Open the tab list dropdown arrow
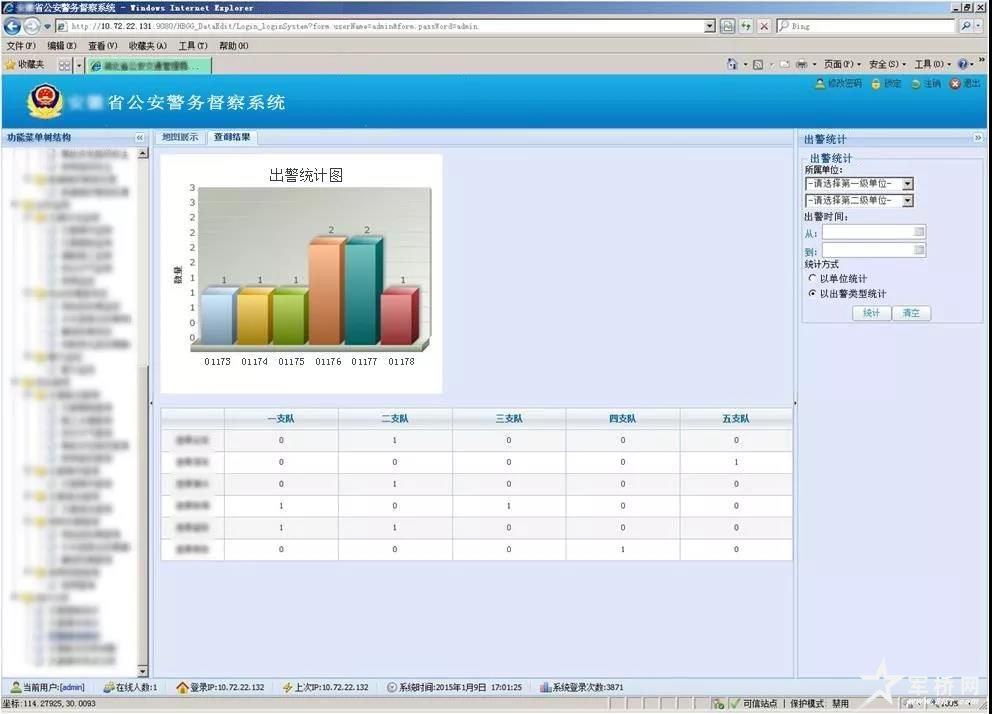The image size is (992, 714). point(79,65)
